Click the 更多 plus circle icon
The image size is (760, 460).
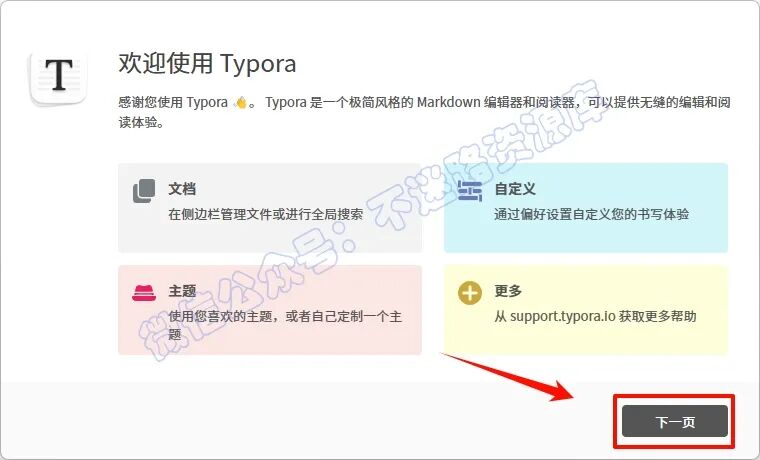[x=470, y=293]
